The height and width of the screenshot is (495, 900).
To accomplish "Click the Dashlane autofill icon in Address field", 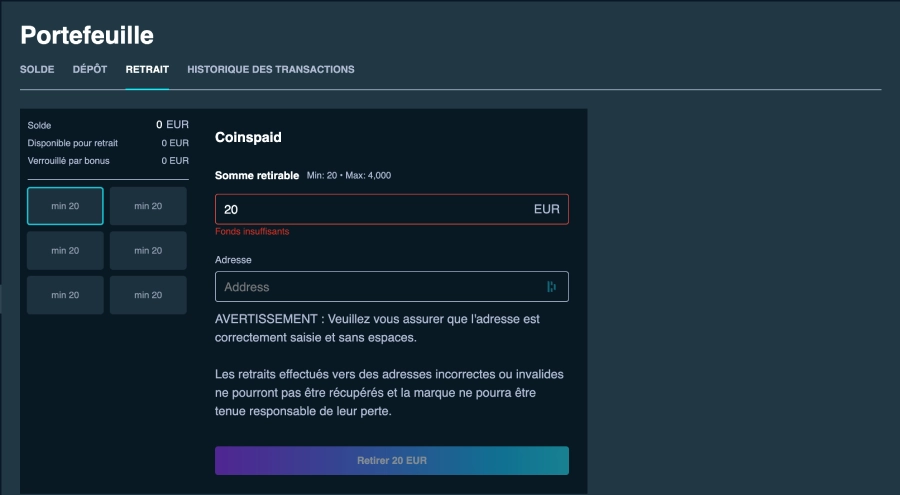I will point(551,287).
